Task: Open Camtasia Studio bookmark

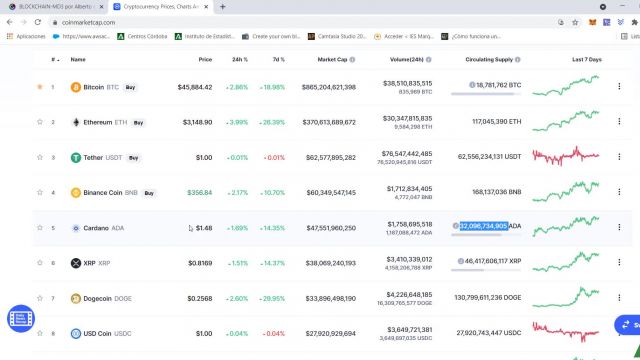Action: pyautogui.click(x=338, y=36)
